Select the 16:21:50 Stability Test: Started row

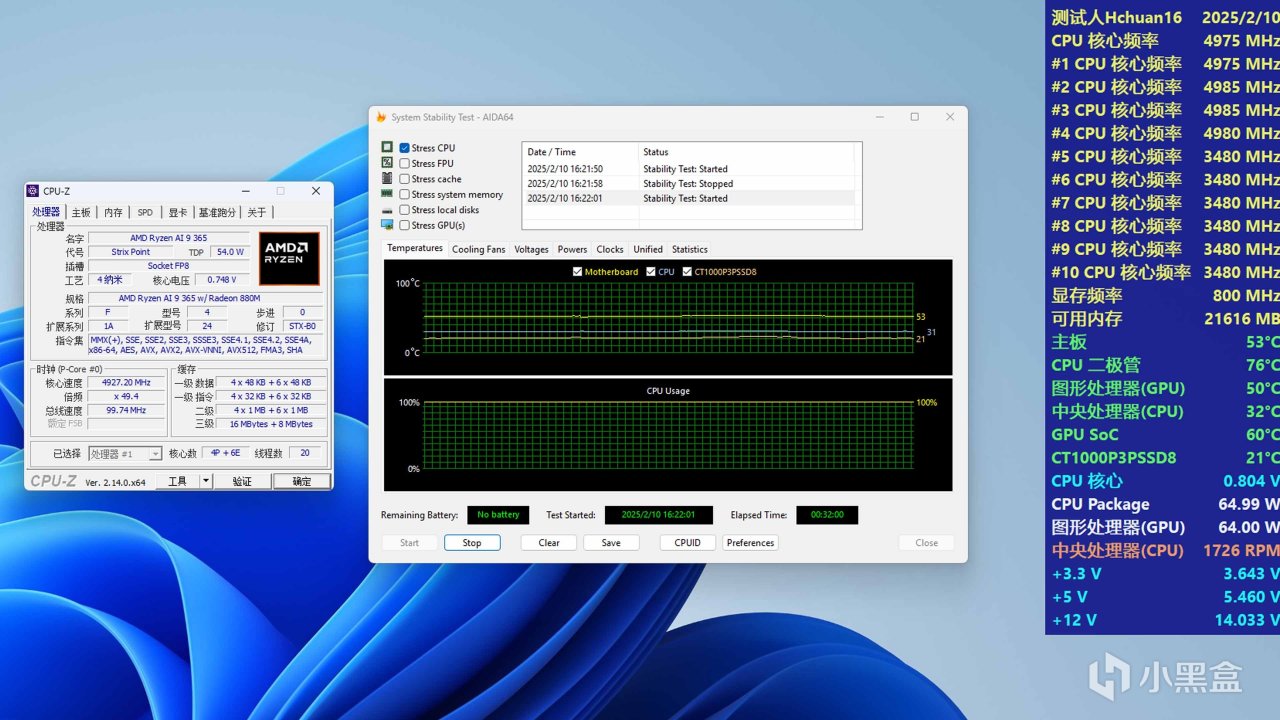point(689,169)
